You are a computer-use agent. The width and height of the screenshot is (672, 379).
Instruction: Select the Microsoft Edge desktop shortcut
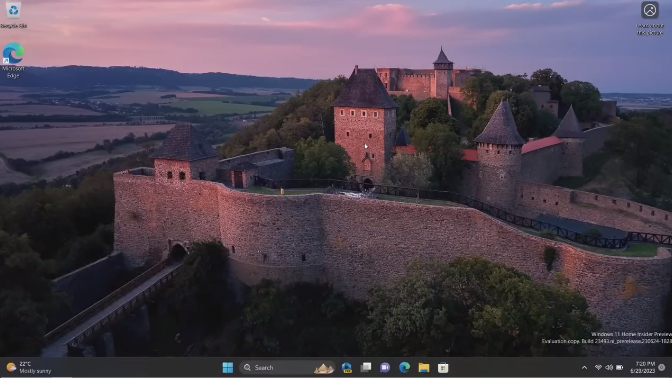(x=13, y=60)
